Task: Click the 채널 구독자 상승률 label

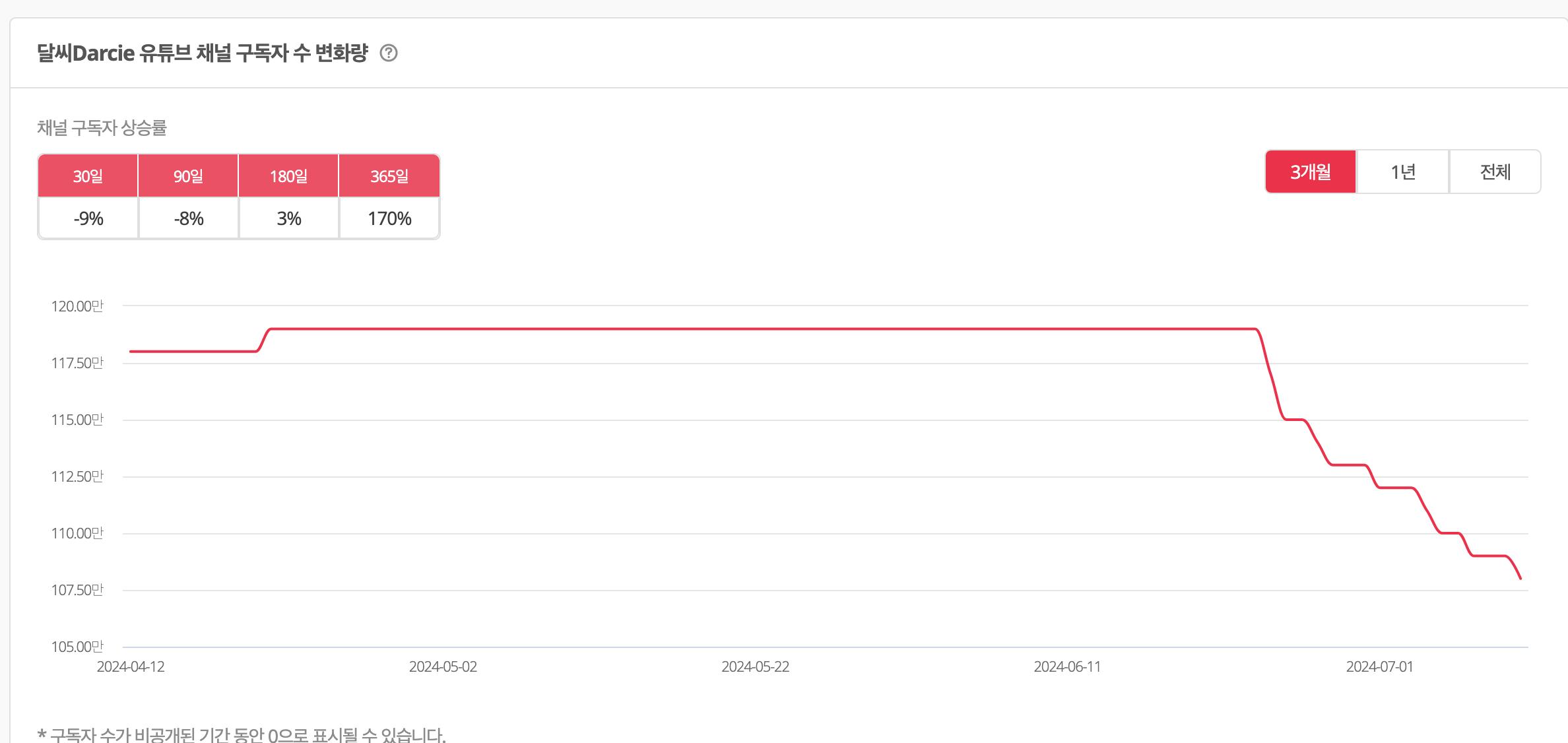Action: click(102, 127)
